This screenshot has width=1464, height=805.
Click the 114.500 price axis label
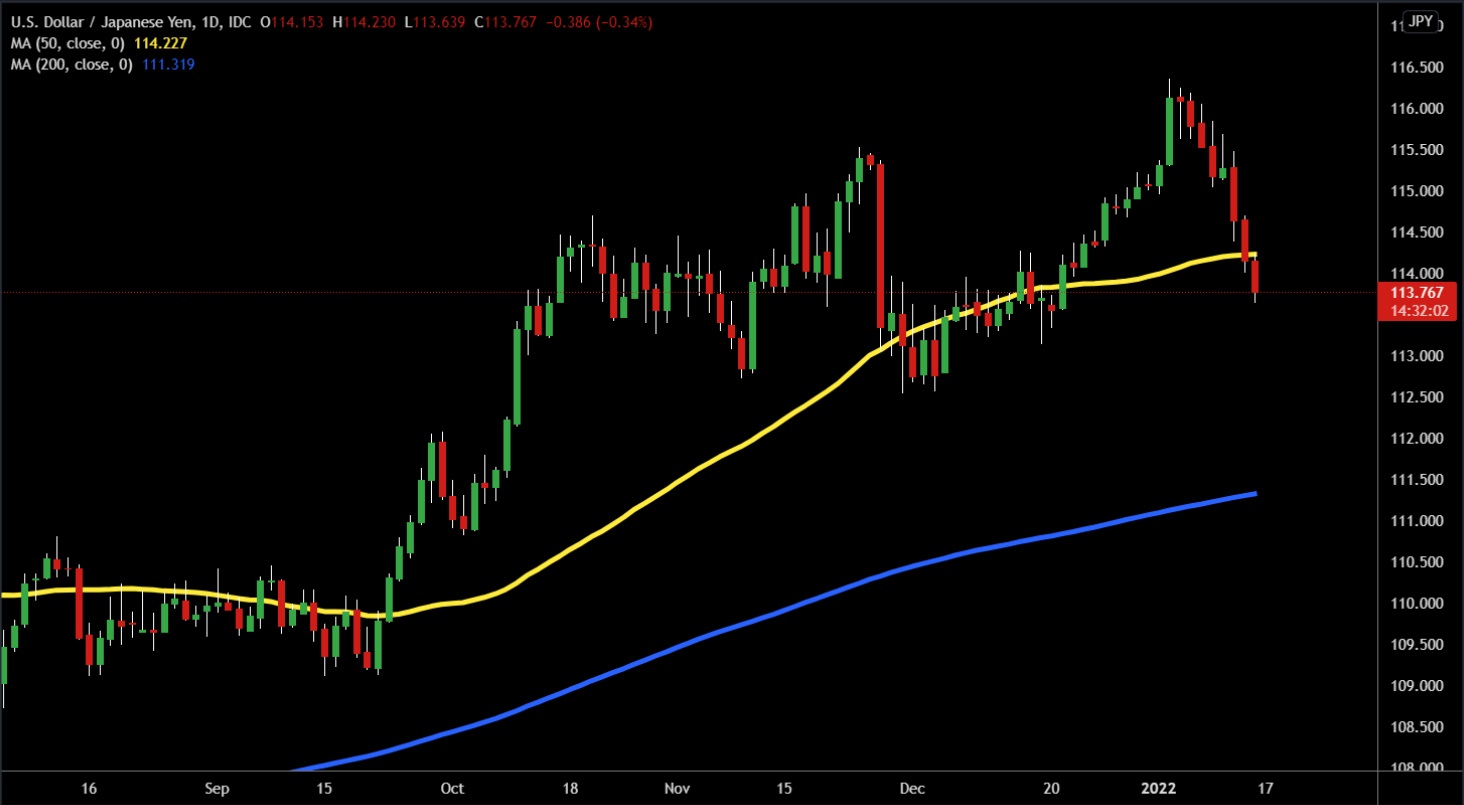(1415, 232)
